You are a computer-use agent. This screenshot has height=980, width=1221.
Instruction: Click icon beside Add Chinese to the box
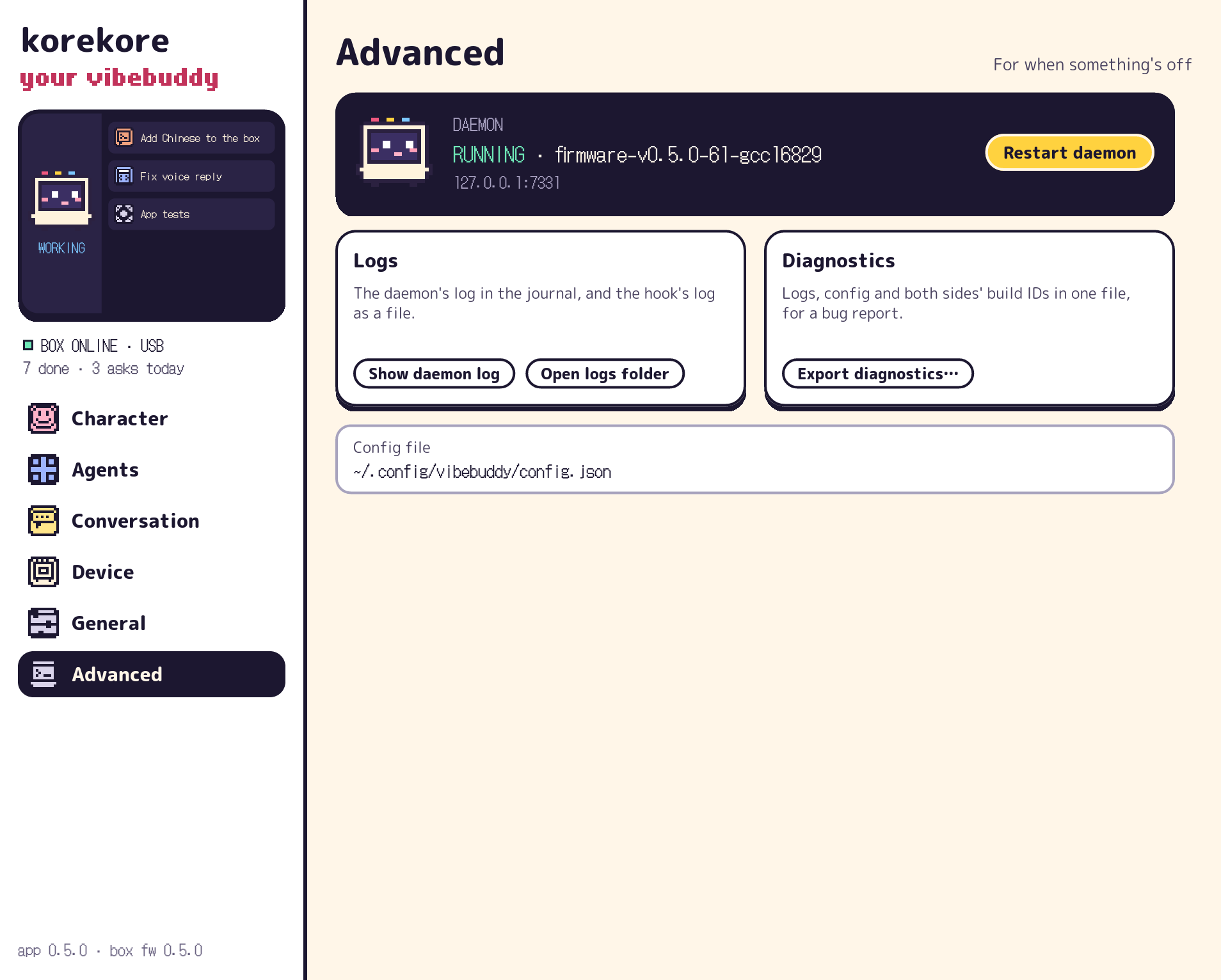[x=124, y=138]
